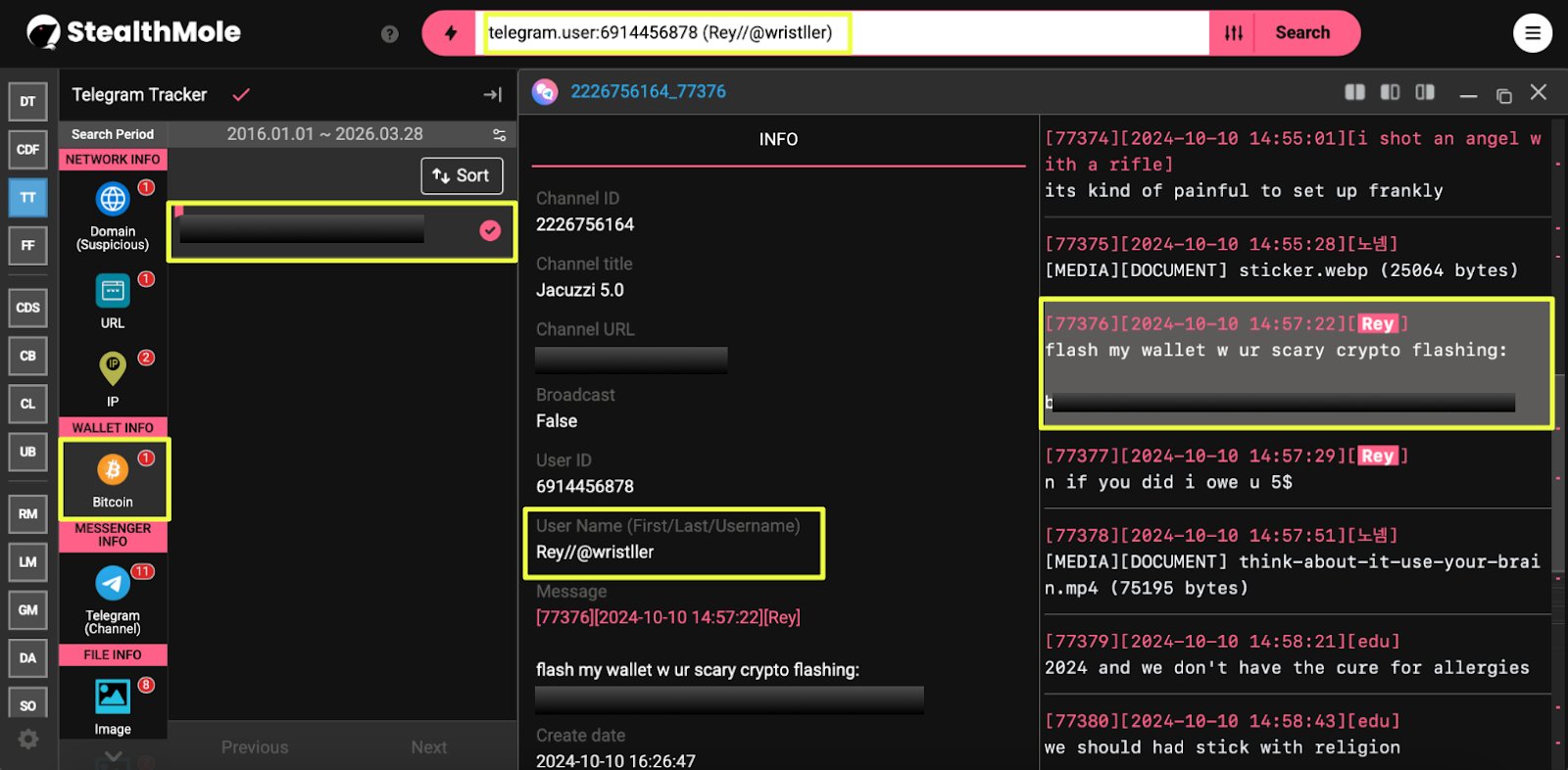The height and width of the screenshot is (770, 1568).
Task: Select the URL info icon
Action: click(113, 291)
